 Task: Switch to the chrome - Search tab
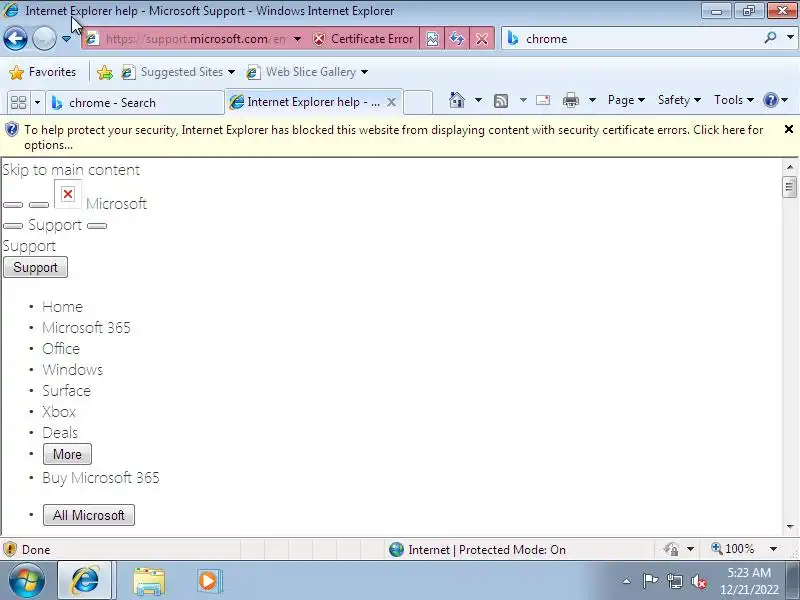pos(135,103)
